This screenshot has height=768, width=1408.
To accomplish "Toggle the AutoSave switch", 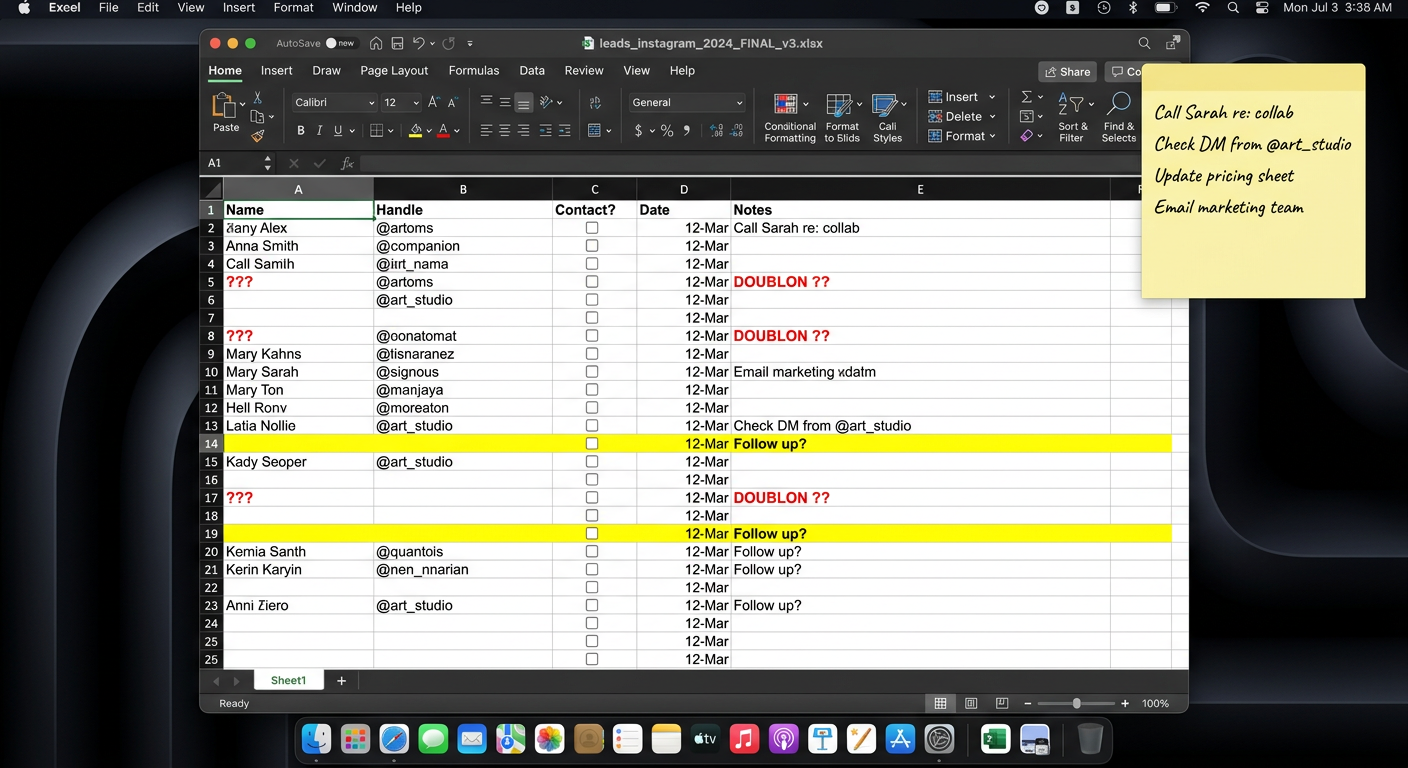I will click(x=341, y=44).
